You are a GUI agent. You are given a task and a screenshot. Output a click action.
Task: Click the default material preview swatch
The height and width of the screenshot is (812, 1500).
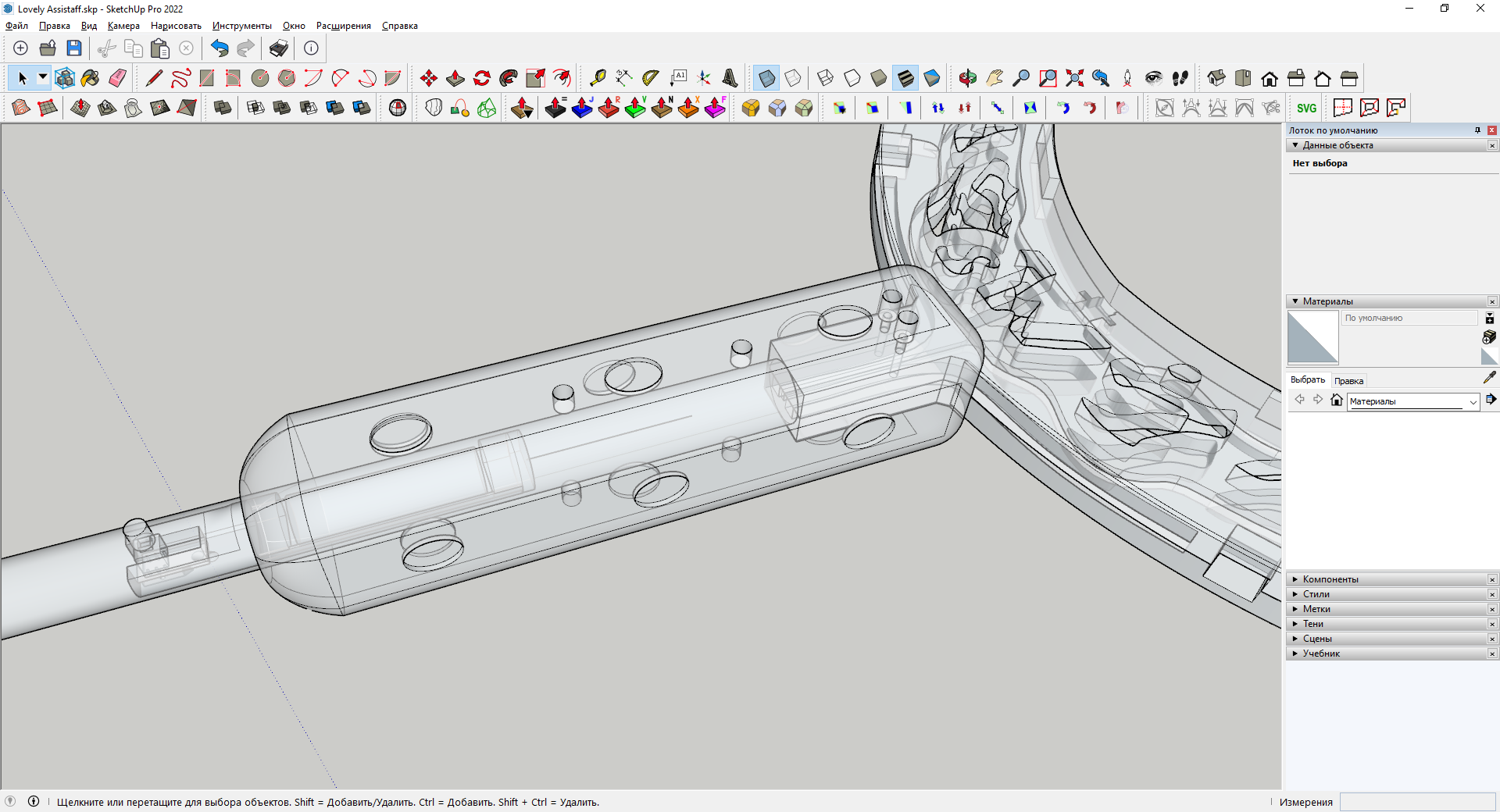click(1312, 337)
